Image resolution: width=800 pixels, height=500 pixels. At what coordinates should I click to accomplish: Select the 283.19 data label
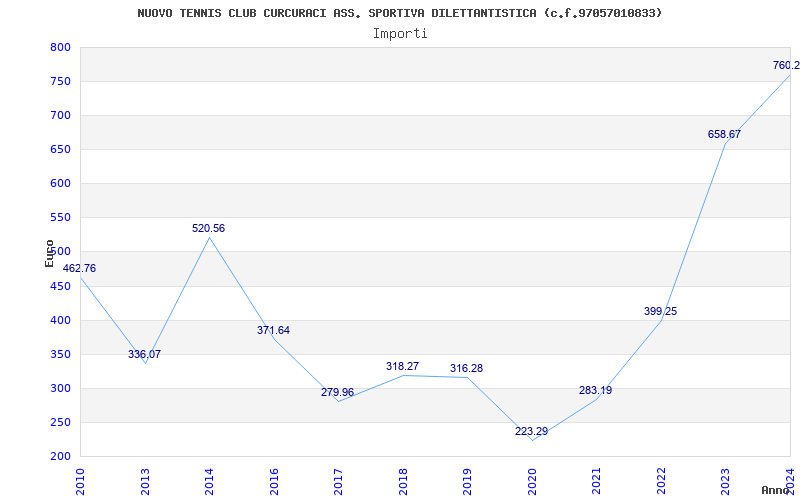tap(595, 390)
